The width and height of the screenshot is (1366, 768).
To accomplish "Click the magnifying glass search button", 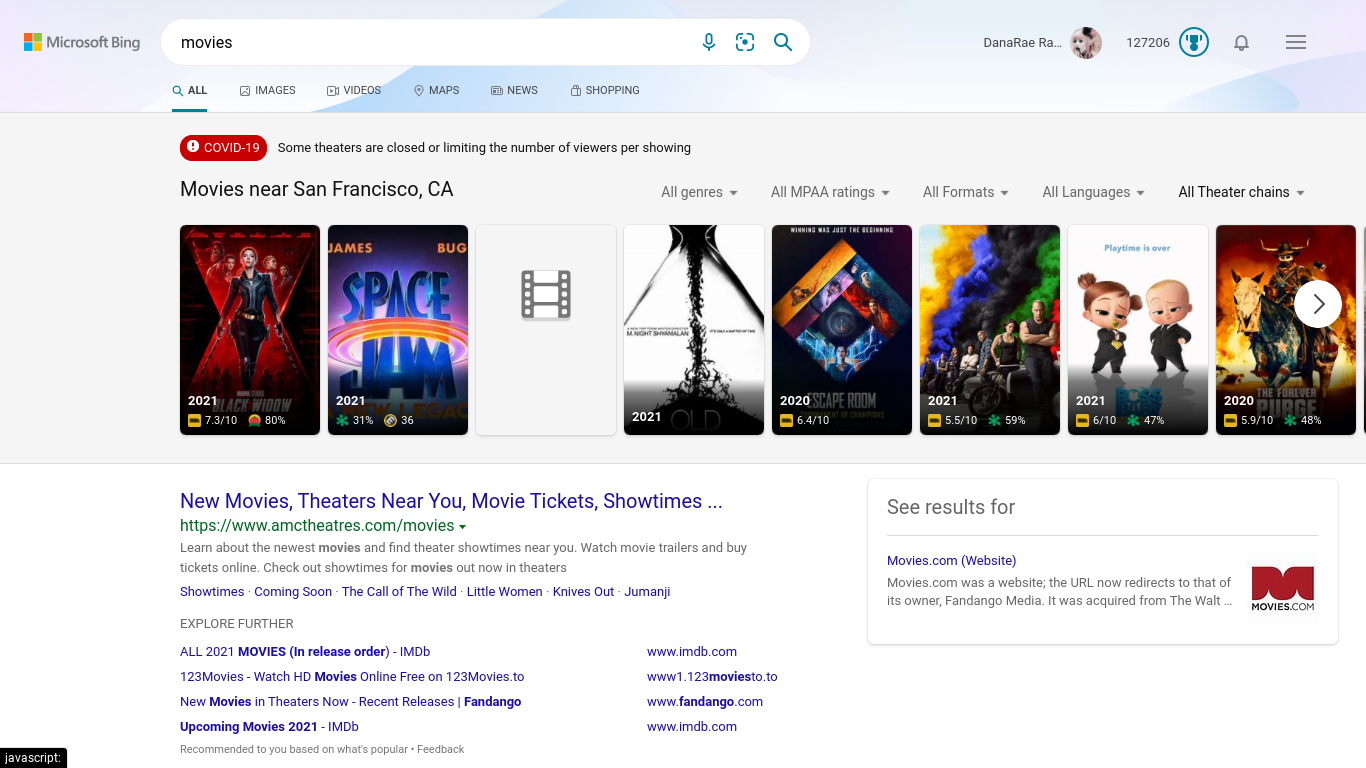I will coord(783,42).
